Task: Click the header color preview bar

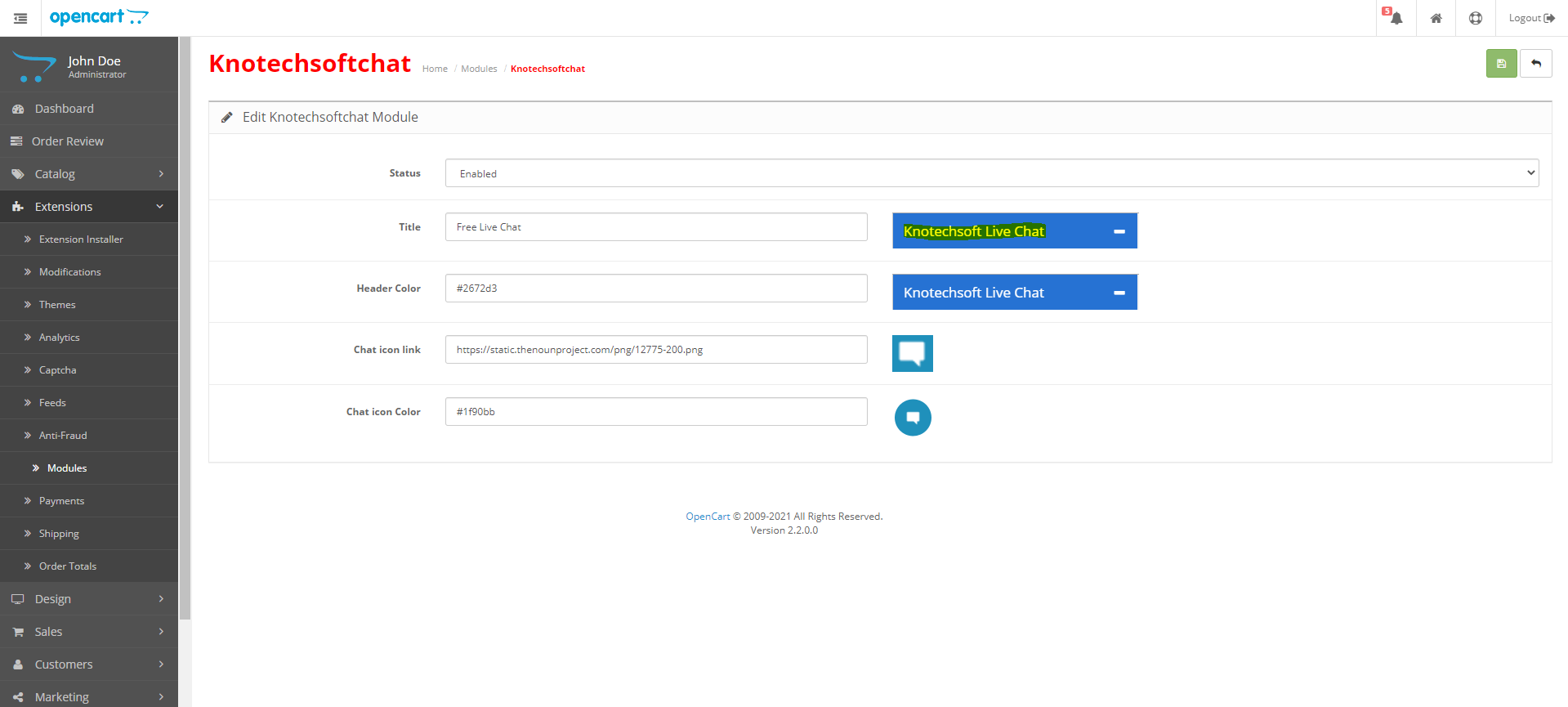Action: [1015, 292]
